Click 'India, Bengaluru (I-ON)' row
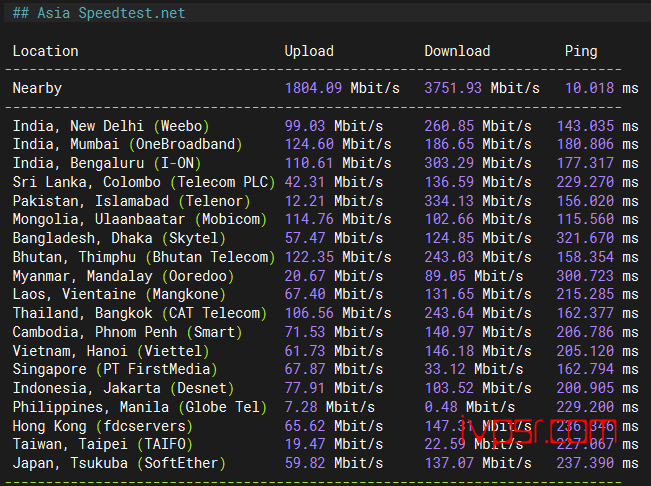 [x=107, y=163]
